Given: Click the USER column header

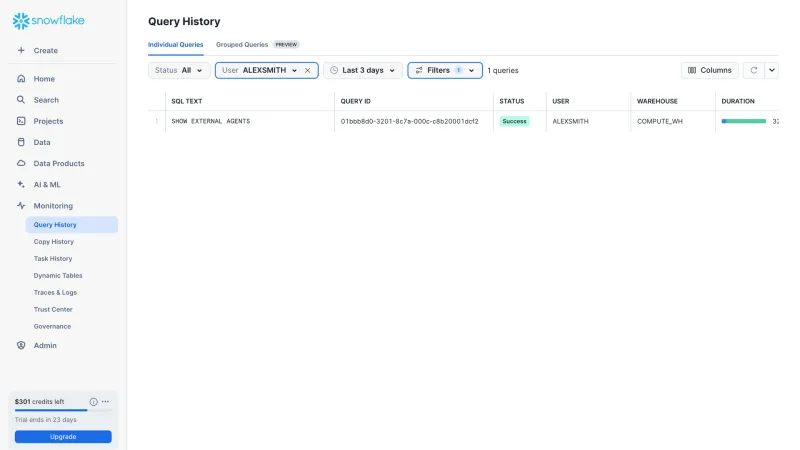Looking at the screenshot, I should tap(561, 101).
